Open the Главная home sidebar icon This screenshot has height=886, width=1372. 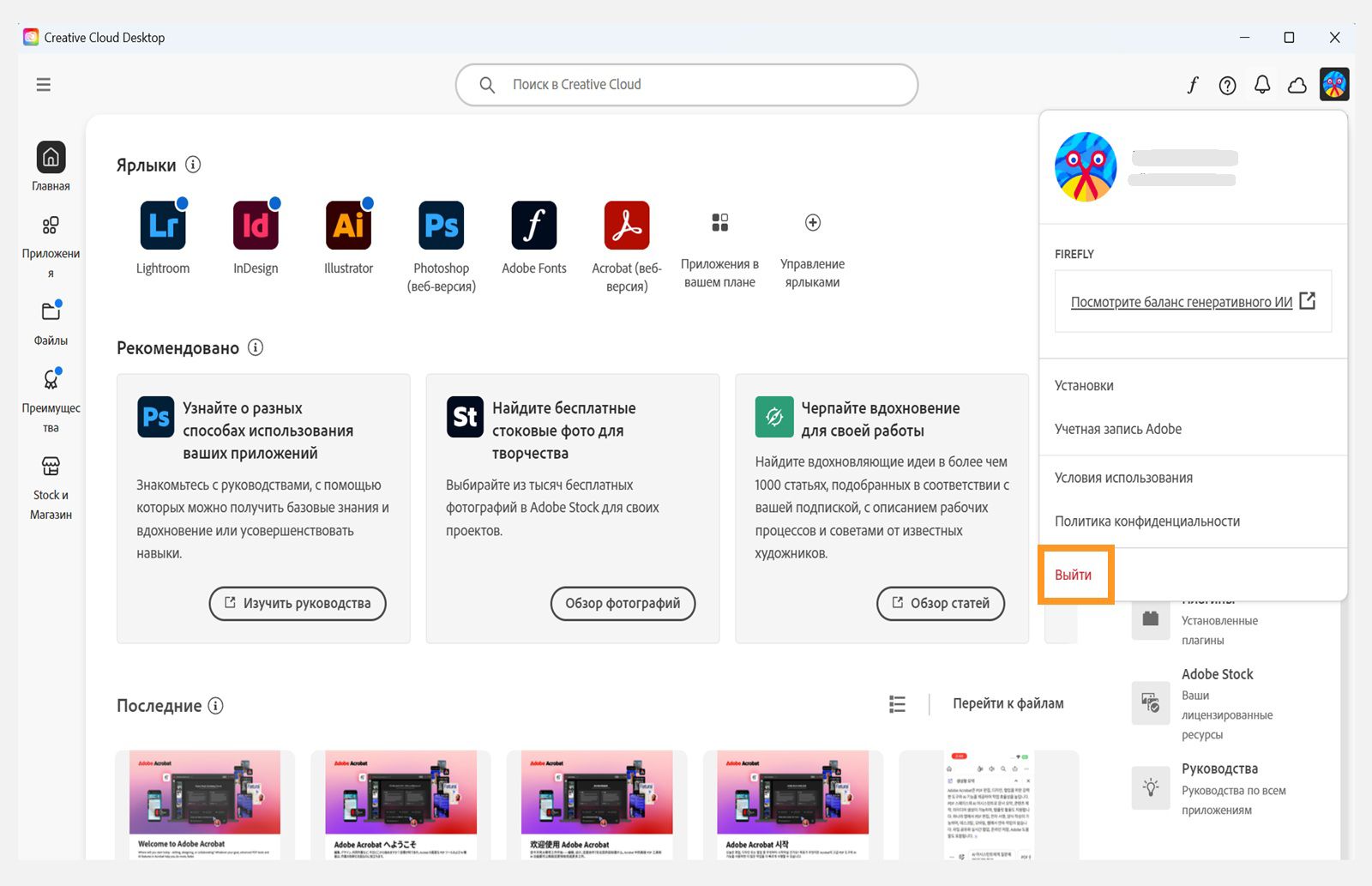pyautogui.click(x=51, y=157)
